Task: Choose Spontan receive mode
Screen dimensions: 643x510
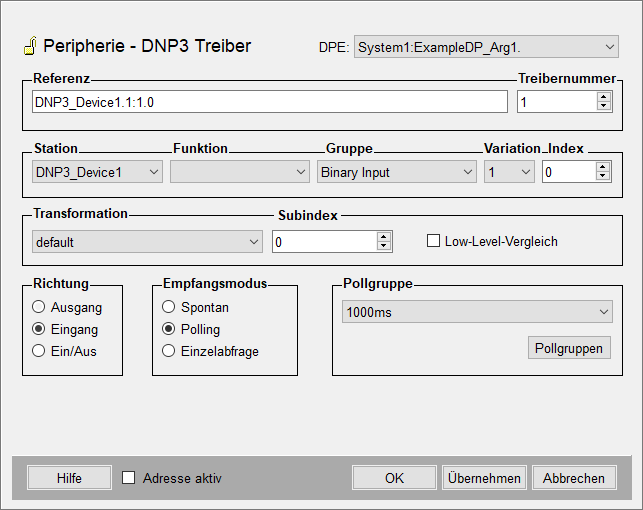Action: tap(169, 307)
